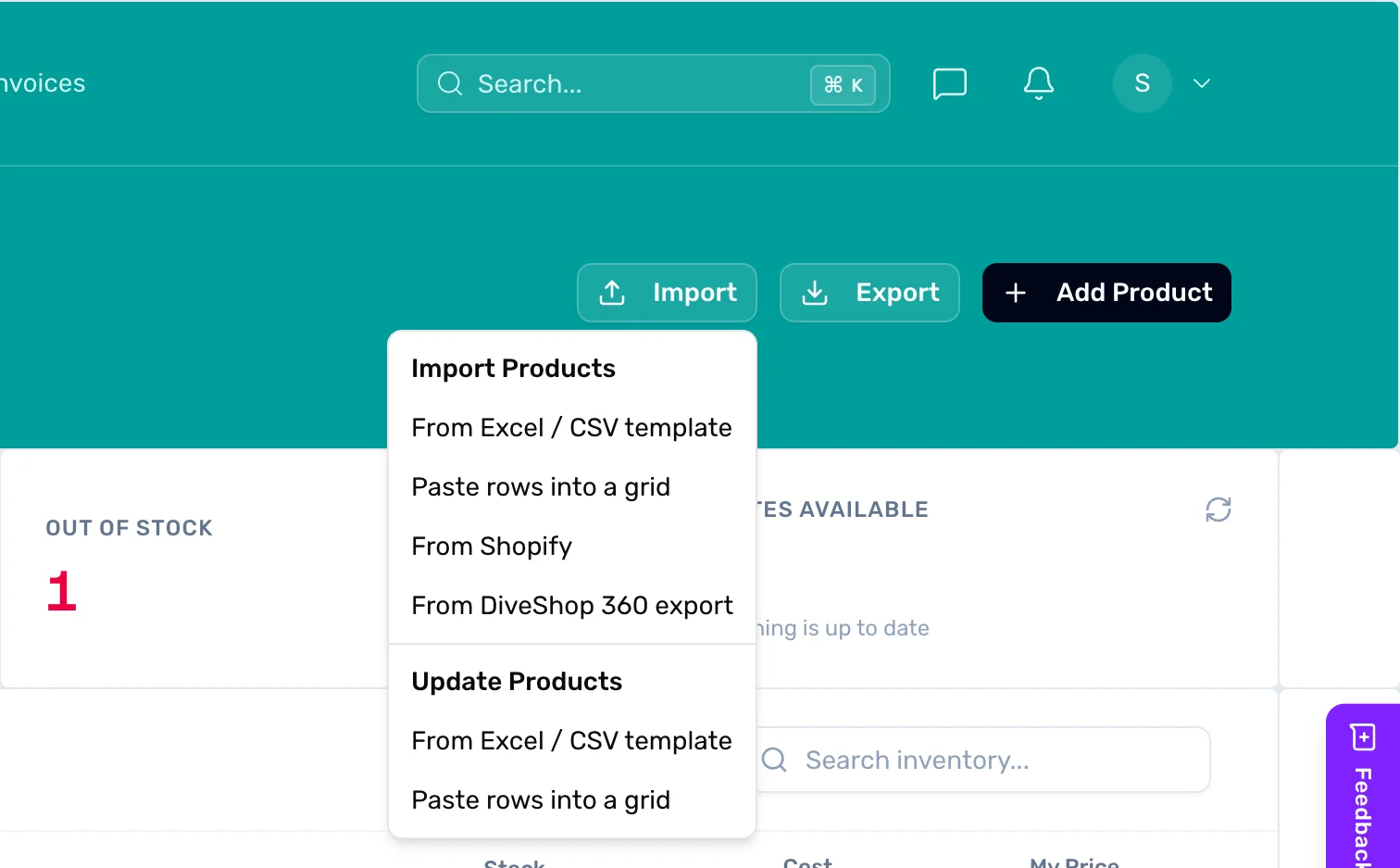Screen dimensions: 1400x868
Task: Open the Feedback side tab
Action: [x=1363, y=786]
